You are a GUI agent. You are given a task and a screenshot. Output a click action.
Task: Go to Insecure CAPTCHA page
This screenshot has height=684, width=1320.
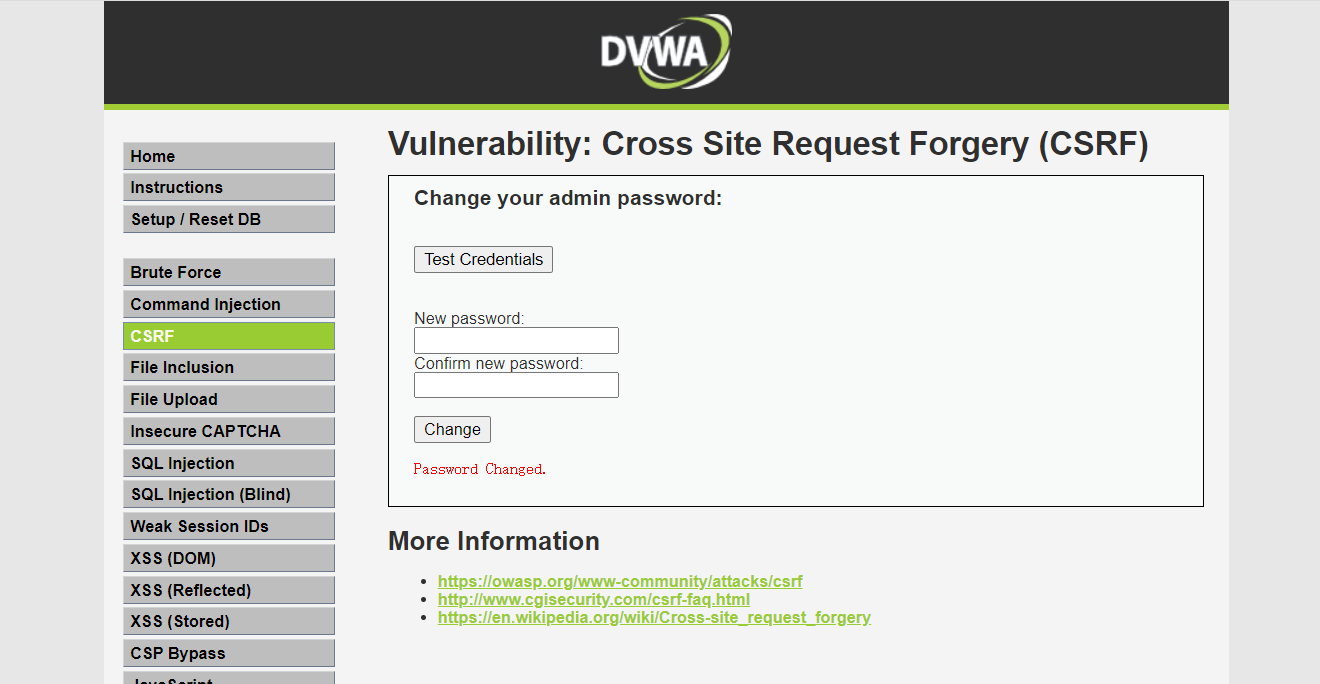228,431
